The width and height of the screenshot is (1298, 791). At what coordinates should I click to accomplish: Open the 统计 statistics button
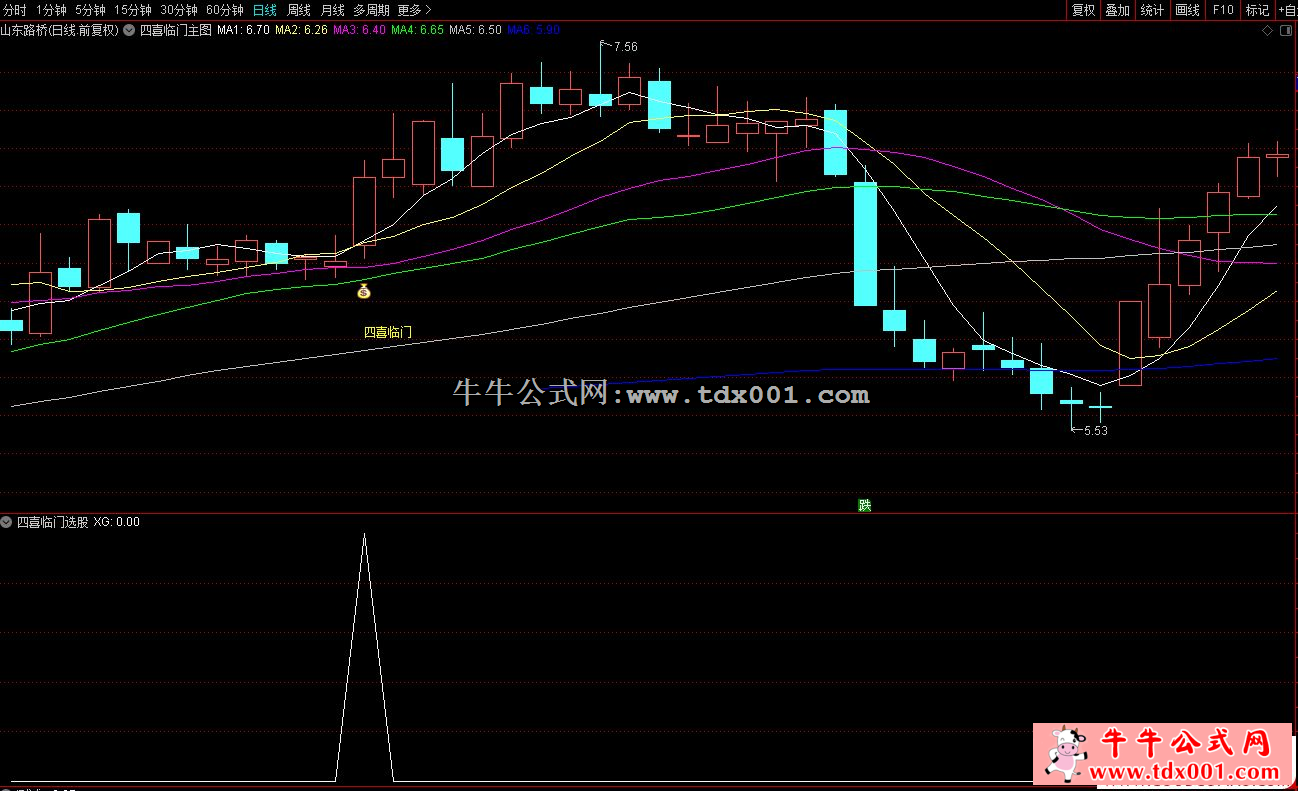tap(1152, 10)
